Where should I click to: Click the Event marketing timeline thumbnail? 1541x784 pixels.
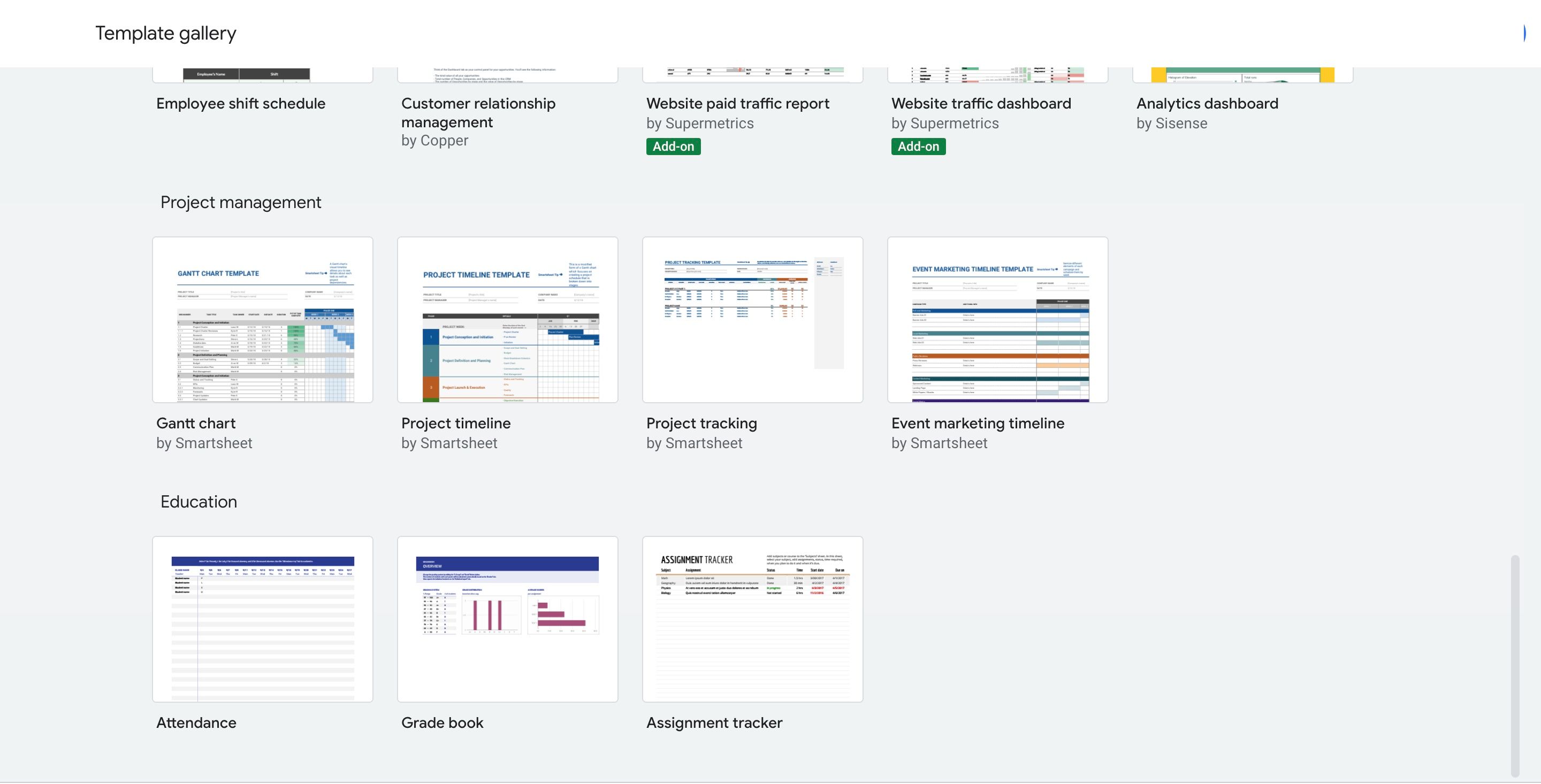997,318
